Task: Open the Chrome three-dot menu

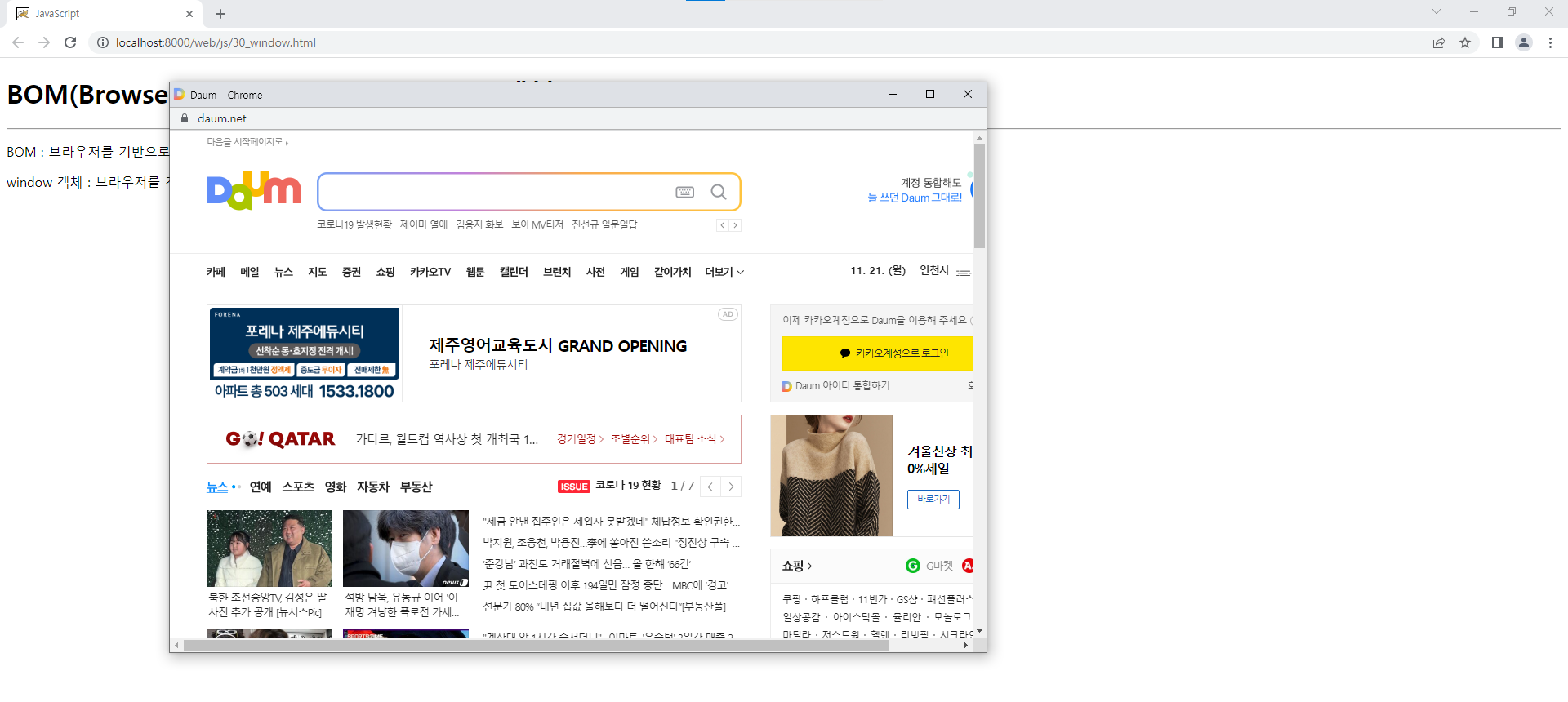Action: coord(1550,42)
